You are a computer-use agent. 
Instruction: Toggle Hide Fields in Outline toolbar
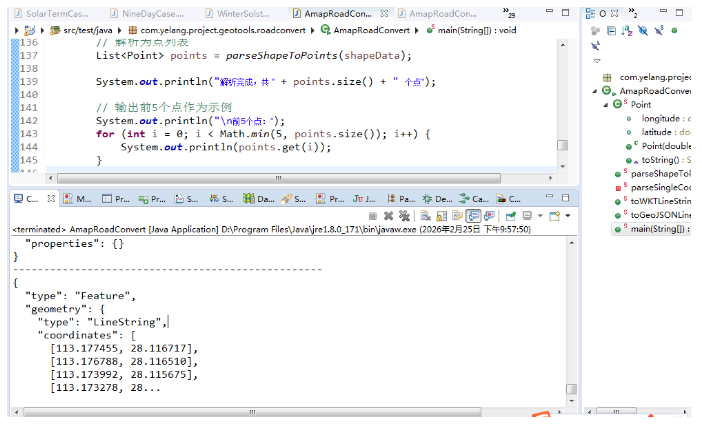pyautogui.click(x=643, y=30)
